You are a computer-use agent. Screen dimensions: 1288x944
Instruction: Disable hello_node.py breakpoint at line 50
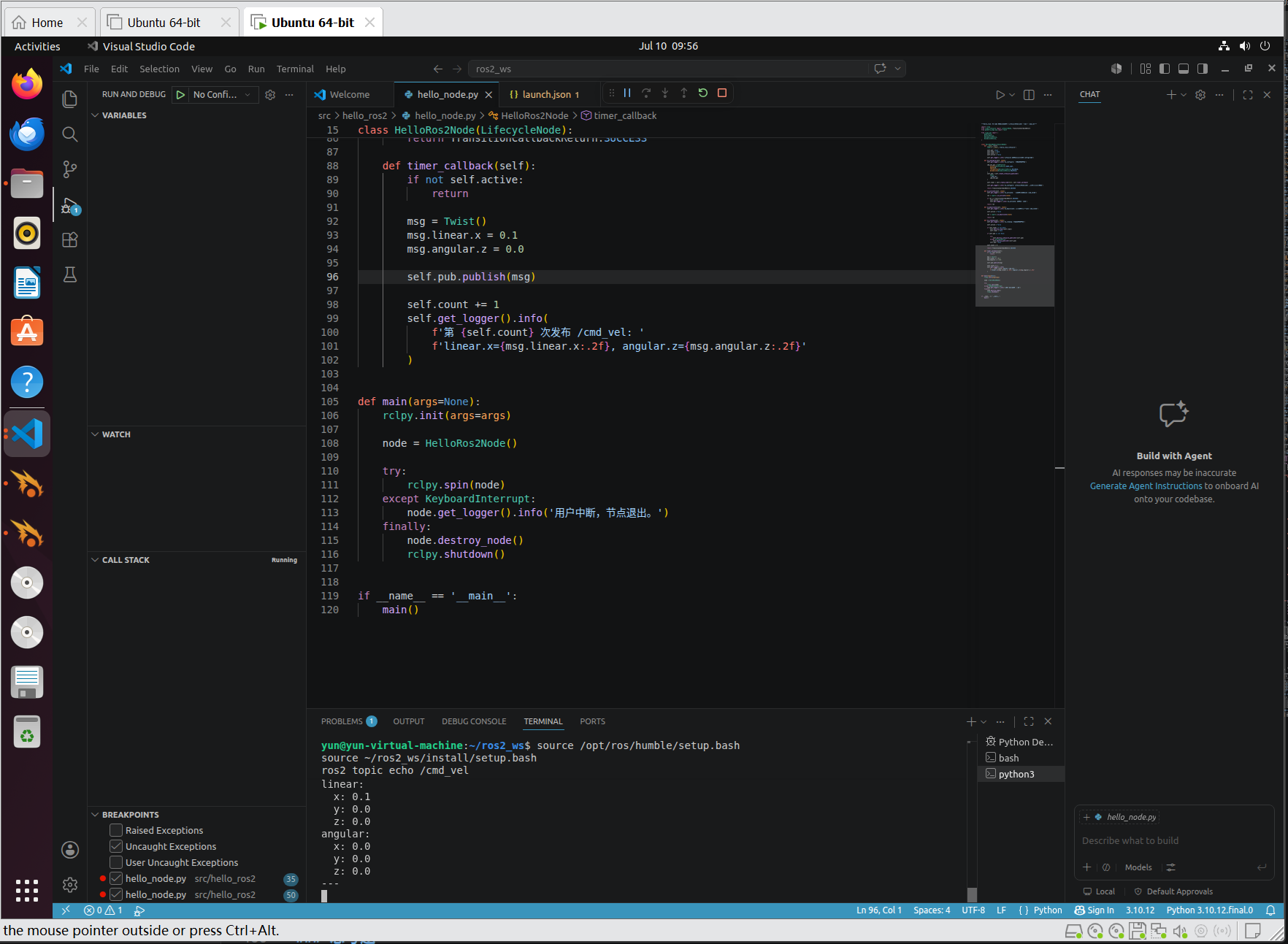click(x=116, y=894)
